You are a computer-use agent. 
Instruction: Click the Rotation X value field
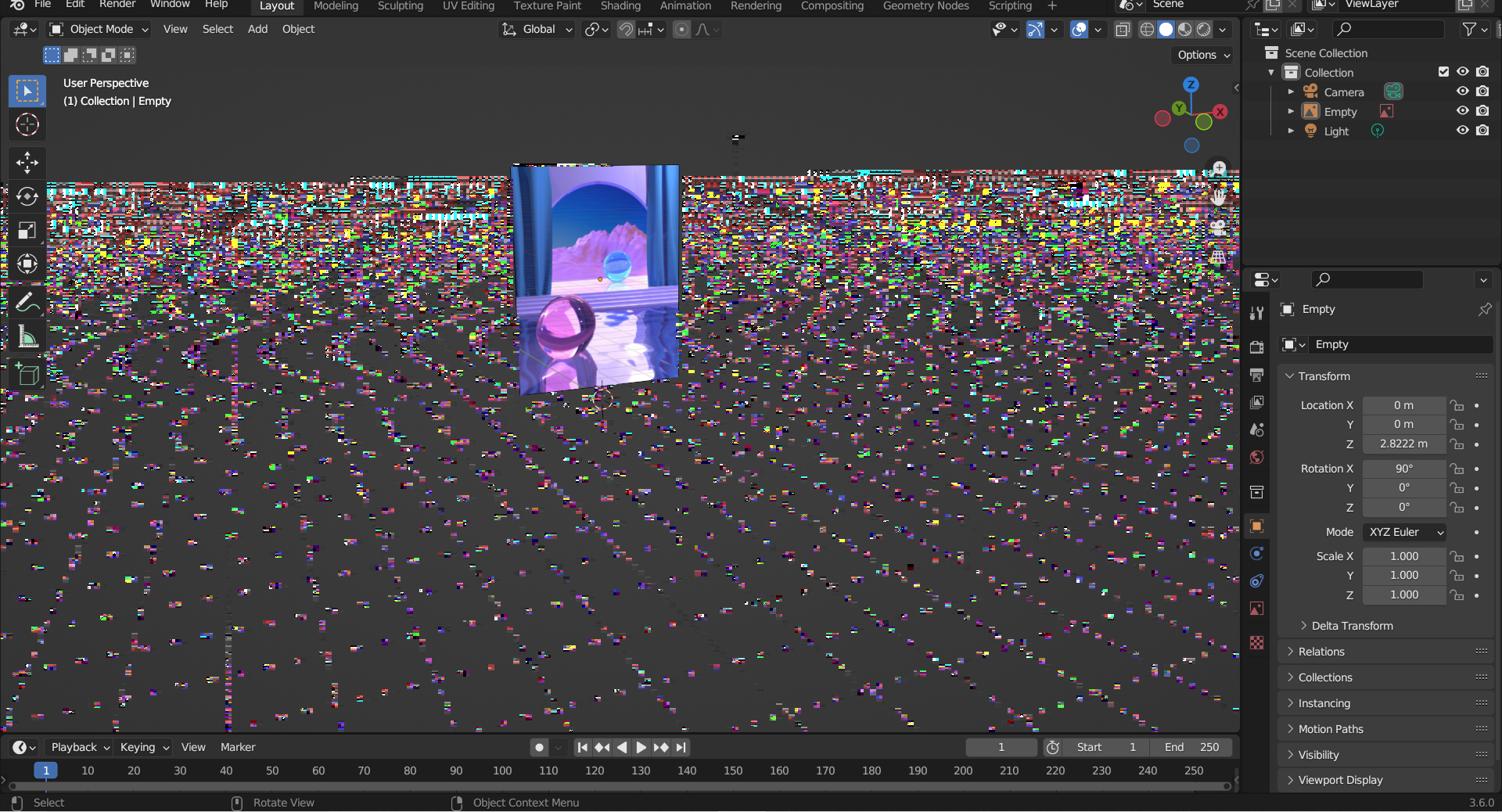coord(1403,469)
